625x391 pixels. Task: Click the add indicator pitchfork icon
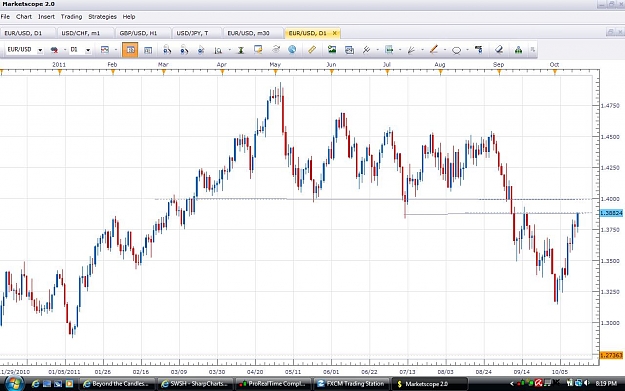[x=366, y=50]
